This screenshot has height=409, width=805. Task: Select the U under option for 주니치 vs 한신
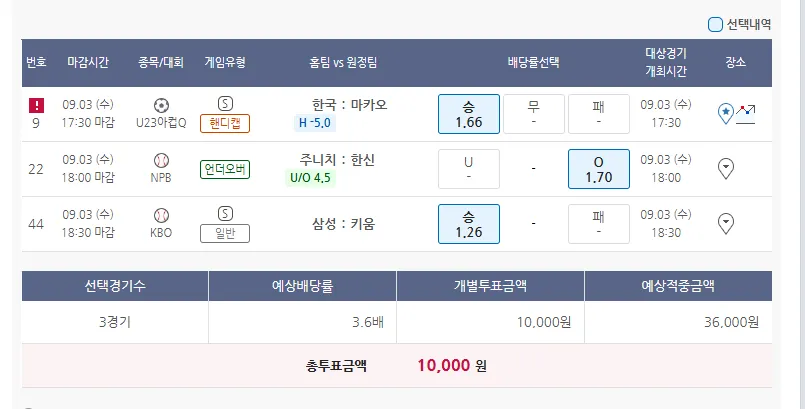pos(468,169)
